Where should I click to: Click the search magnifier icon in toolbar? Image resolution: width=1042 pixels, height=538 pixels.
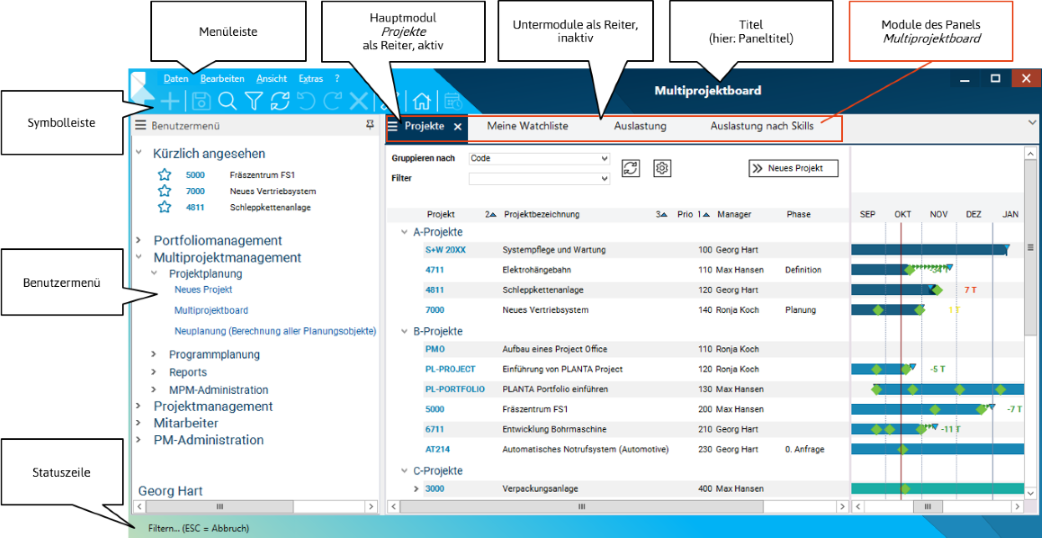(x=228, y=101)
